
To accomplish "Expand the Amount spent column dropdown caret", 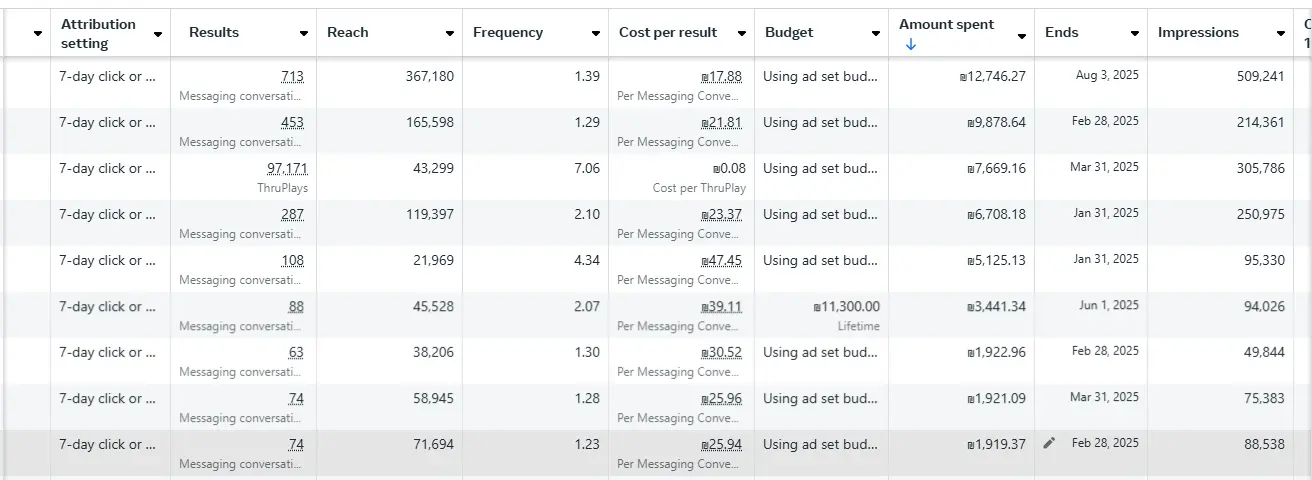I will [1022, 36].
